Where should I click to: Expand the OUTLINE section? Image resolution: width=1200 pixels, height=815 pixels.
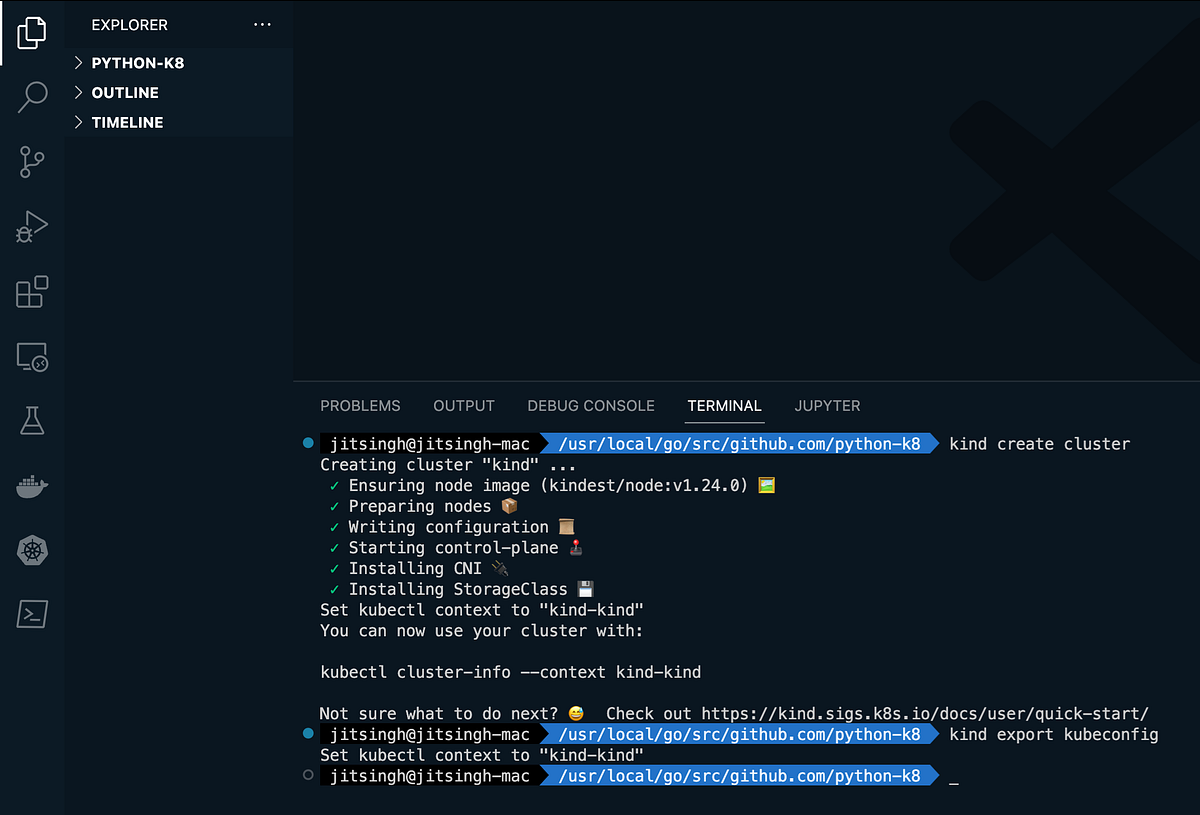tap(123, 92)
